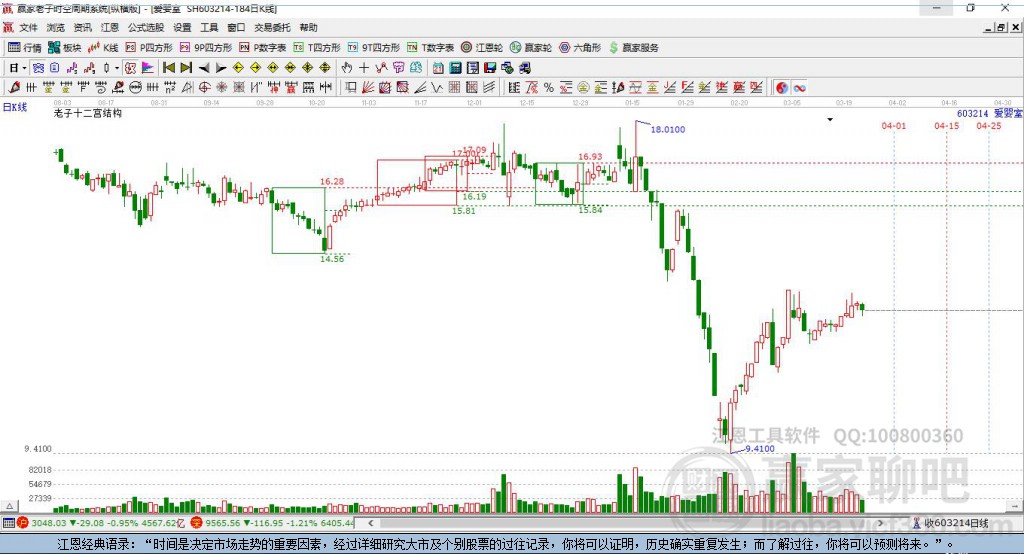Click the horizontal scrollbar left arrow
The image size is (1024, 554).
pyautogui.click(x=371, y=523)
